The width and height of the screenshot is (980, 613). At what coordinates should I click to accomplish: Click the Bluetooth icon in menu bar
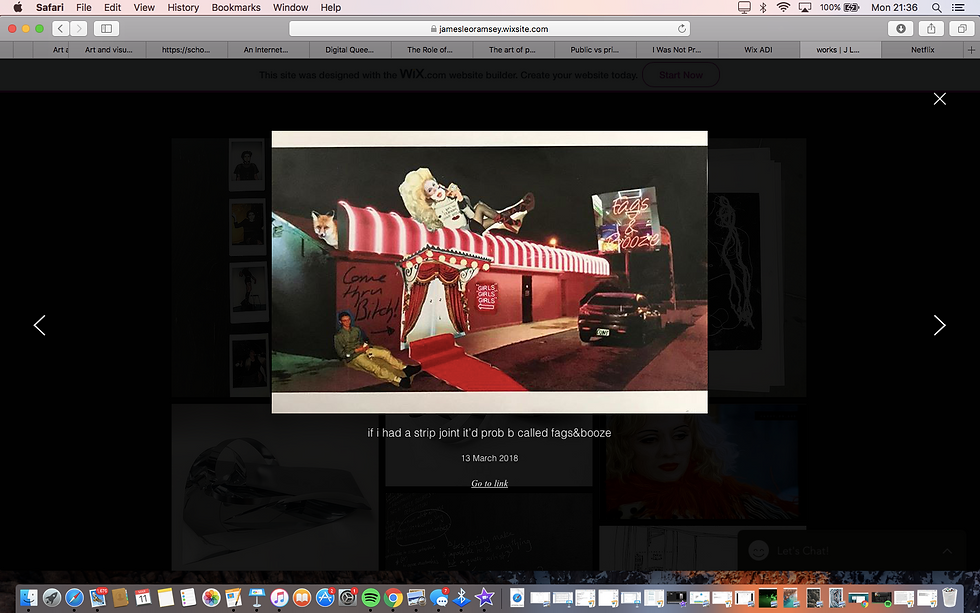click(x=763, y=7)
